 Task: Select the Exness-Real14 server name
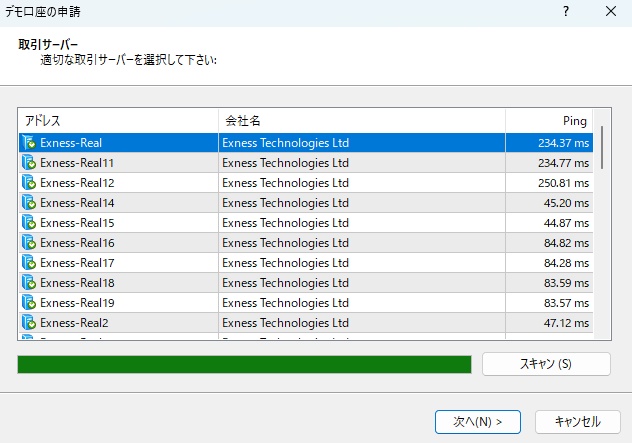(77, 203)
